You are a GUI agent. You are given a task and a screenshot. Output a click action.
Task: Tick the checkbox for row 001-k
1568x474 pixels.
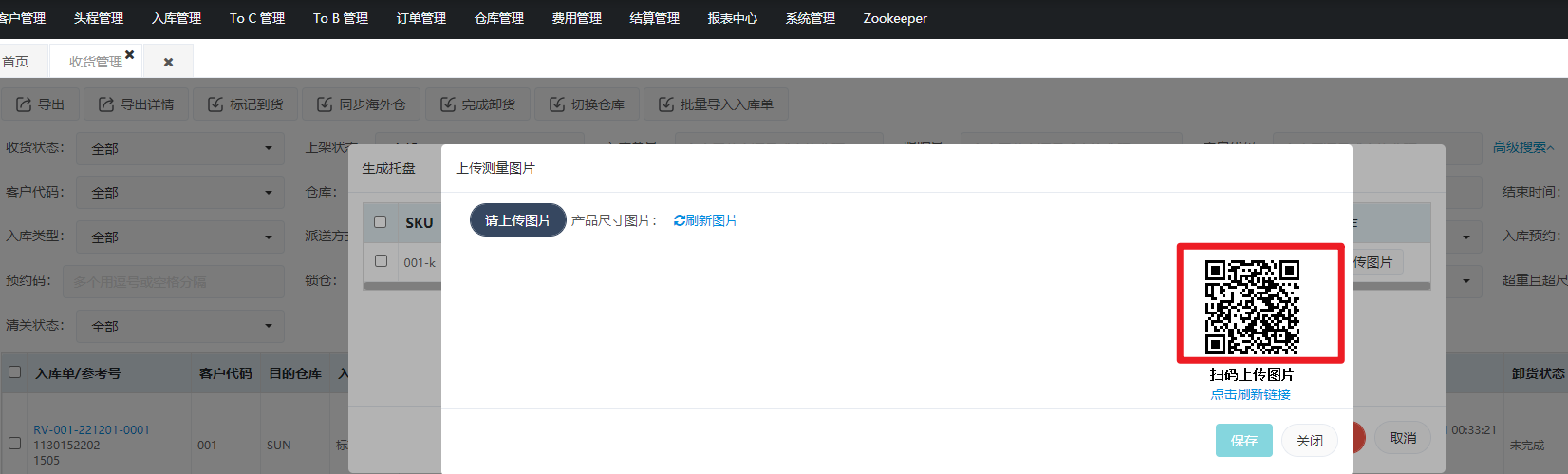[x=381, y=260]
